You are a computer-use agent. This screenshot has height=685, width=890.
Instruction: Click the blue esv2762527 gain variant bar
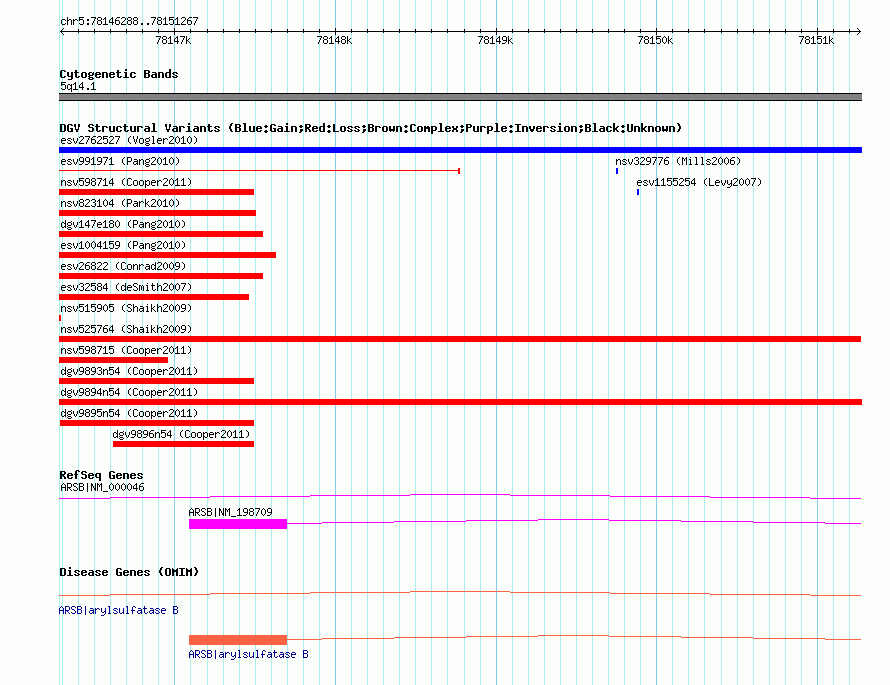pyautogui.click(x=460, y=150)
